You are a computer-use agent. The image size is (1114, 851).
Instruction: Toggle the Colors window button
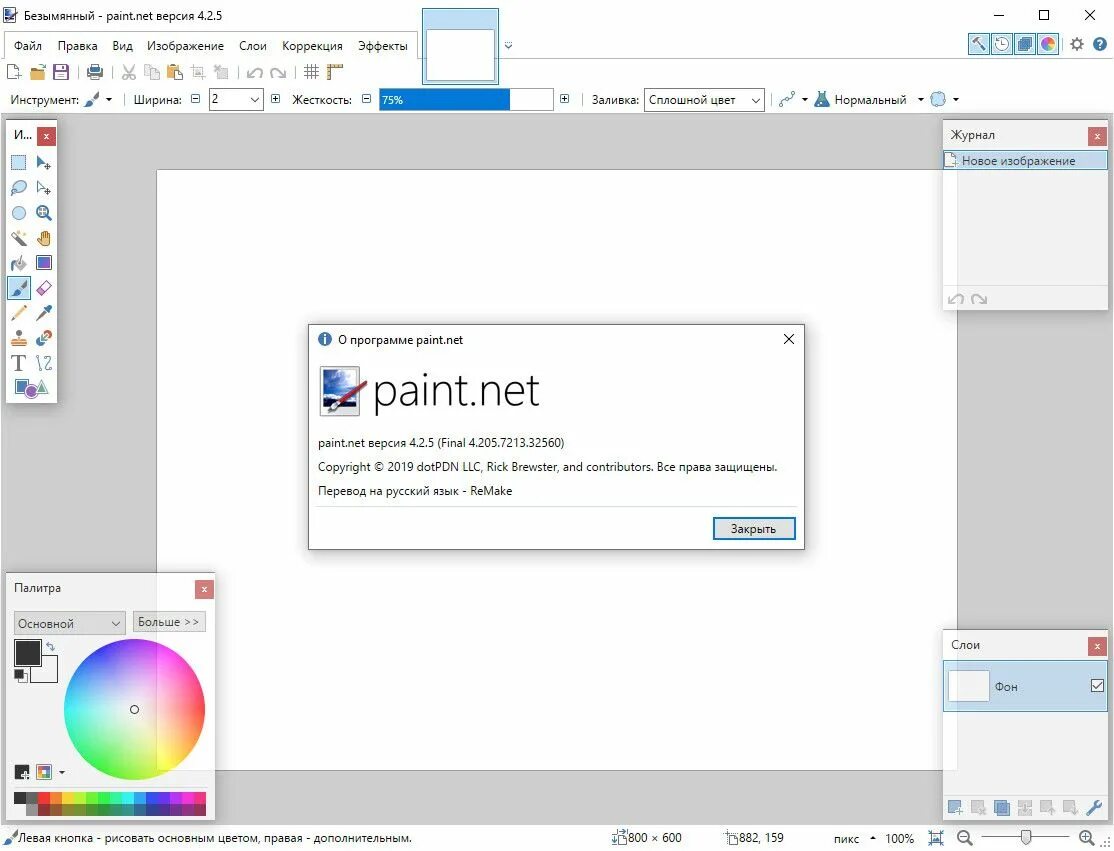coord(1048,44)
